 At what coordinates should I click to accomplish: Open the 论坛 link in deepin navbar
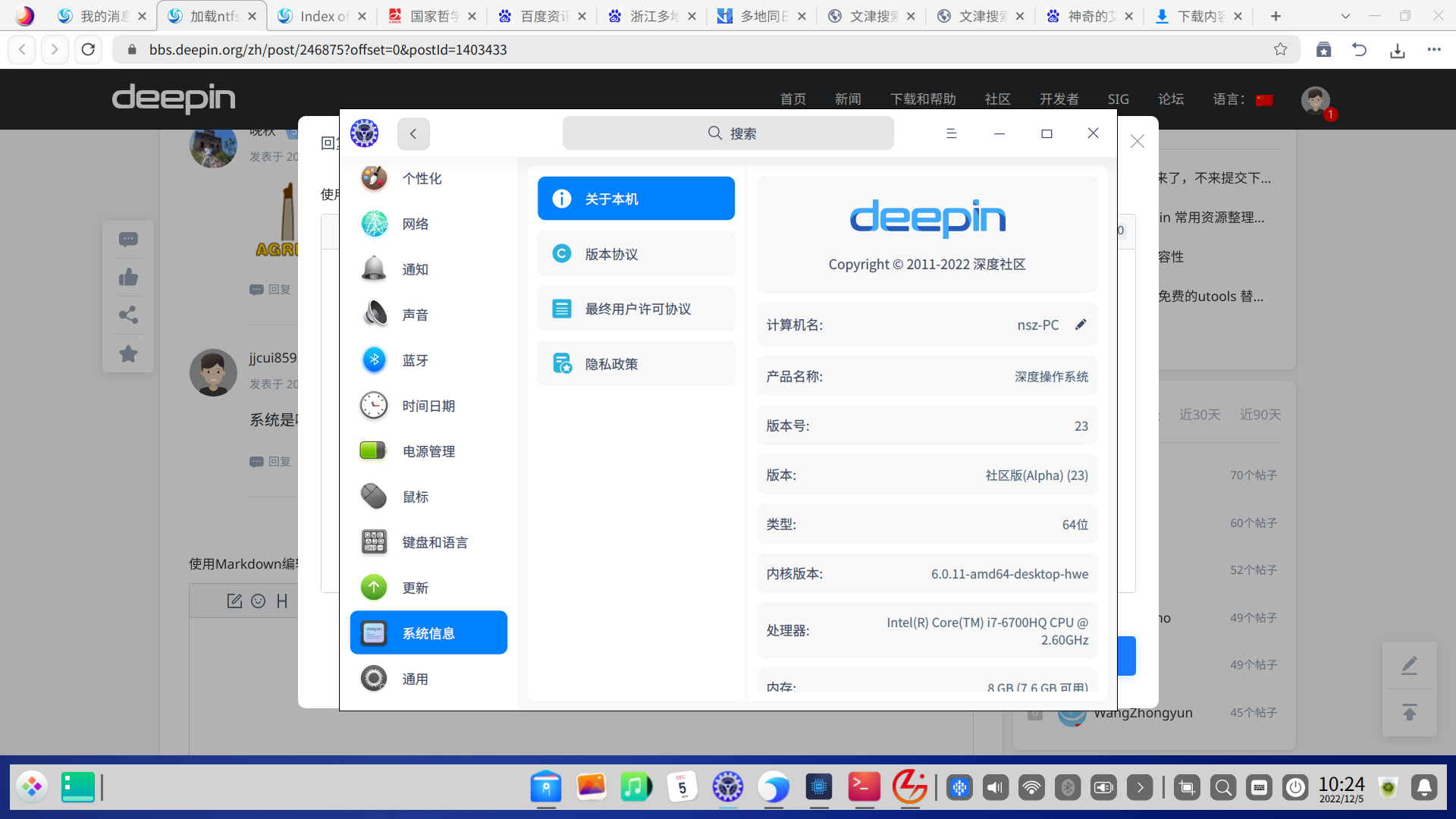coord(1170,99)
